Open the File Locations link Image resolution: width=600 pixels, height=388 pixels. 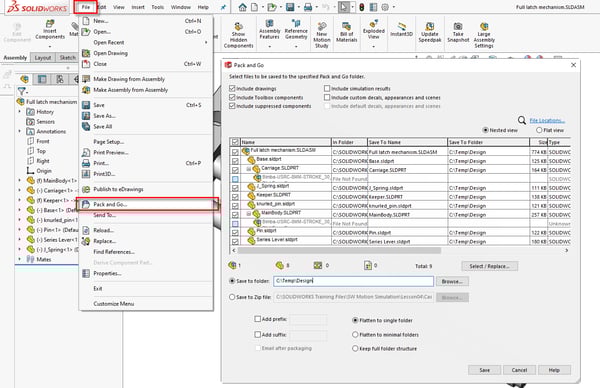click(547, 121)
